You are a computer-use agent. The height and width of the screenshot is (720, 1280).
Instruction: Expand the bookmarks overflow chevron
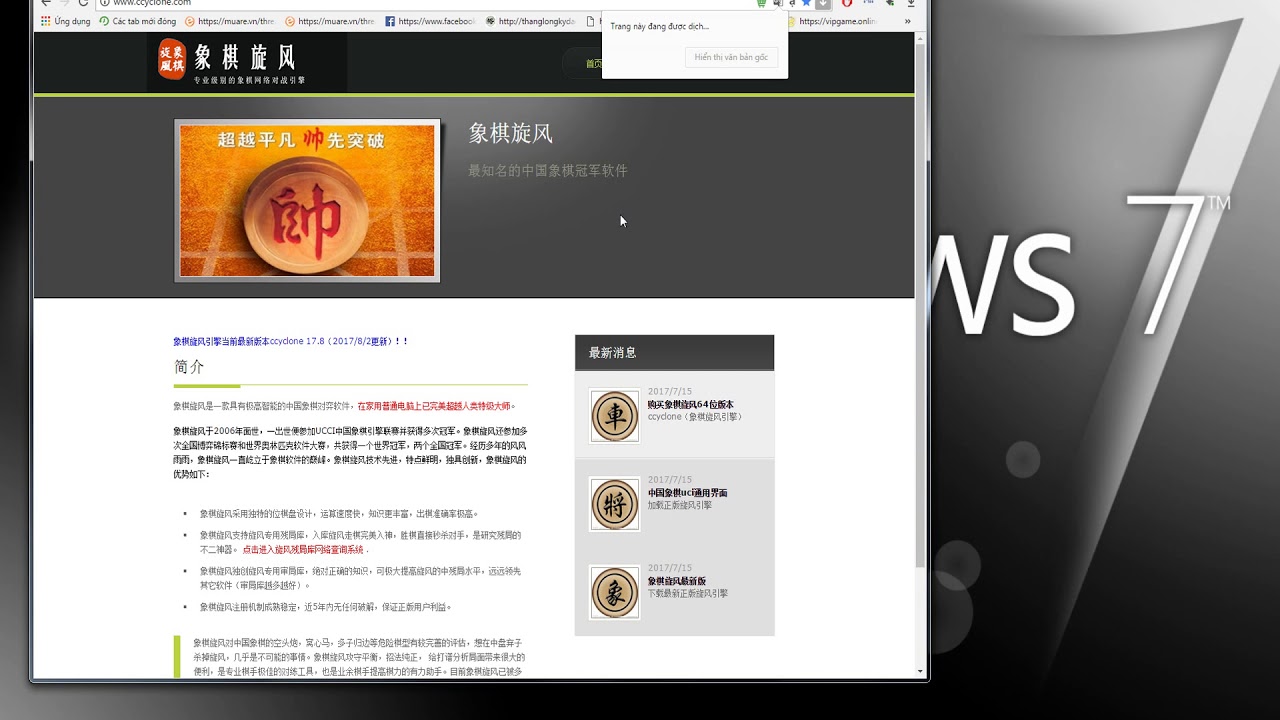[908, 21]
